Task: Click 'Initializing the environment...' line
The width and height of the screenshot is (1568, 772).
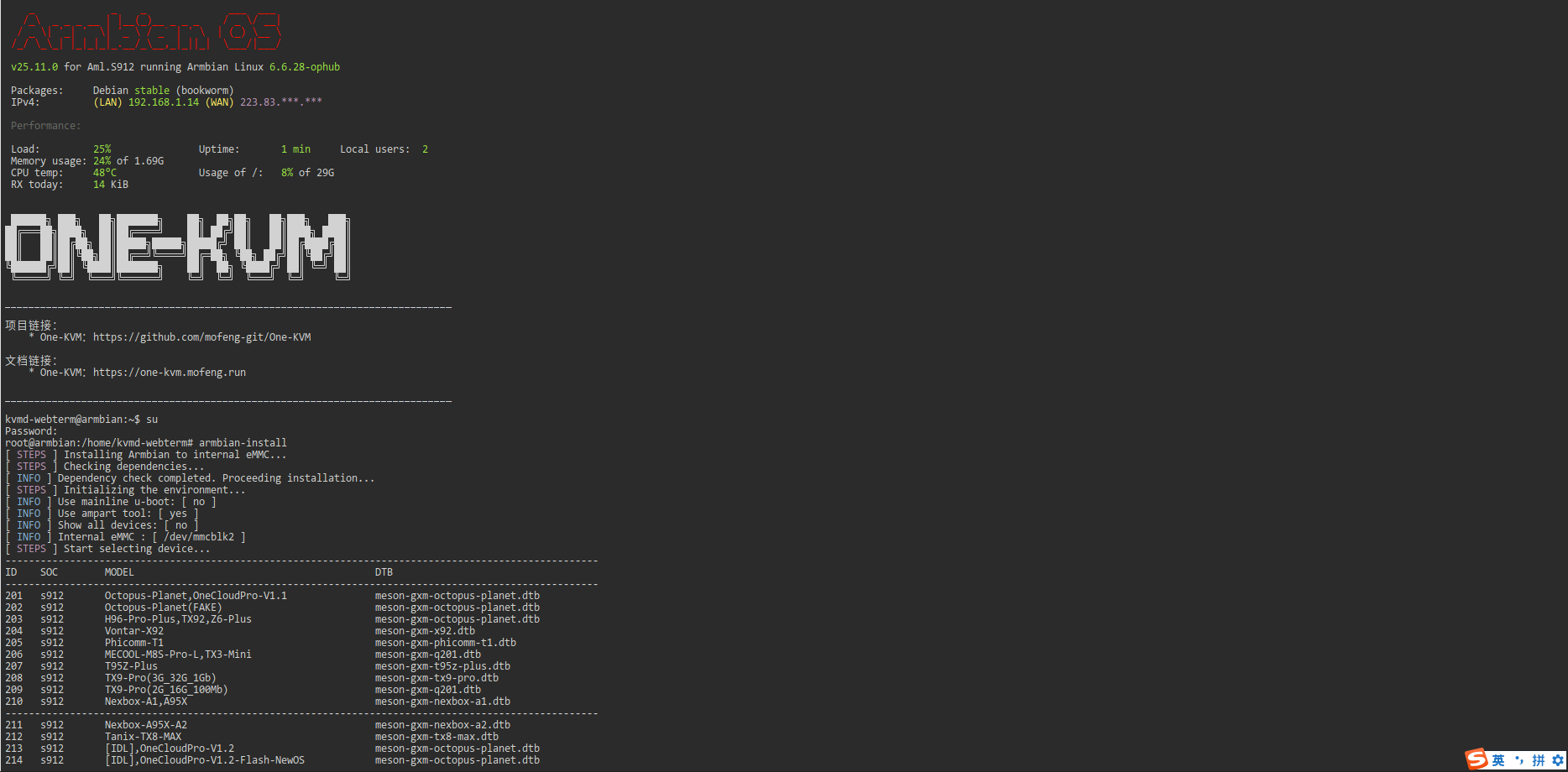Action: [125, 490]
